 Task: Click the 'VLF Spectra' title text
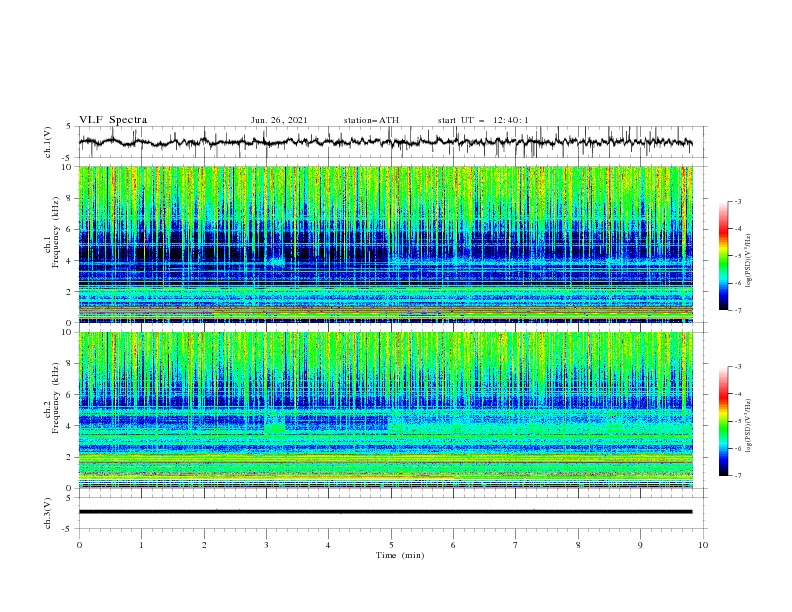113,120
